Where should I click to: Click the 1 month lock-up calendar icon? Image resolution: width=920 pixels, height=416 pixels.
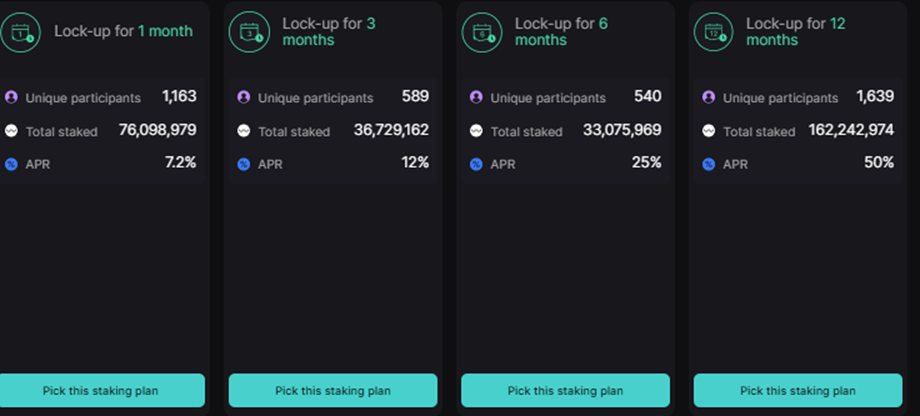(x=21, y=32)
